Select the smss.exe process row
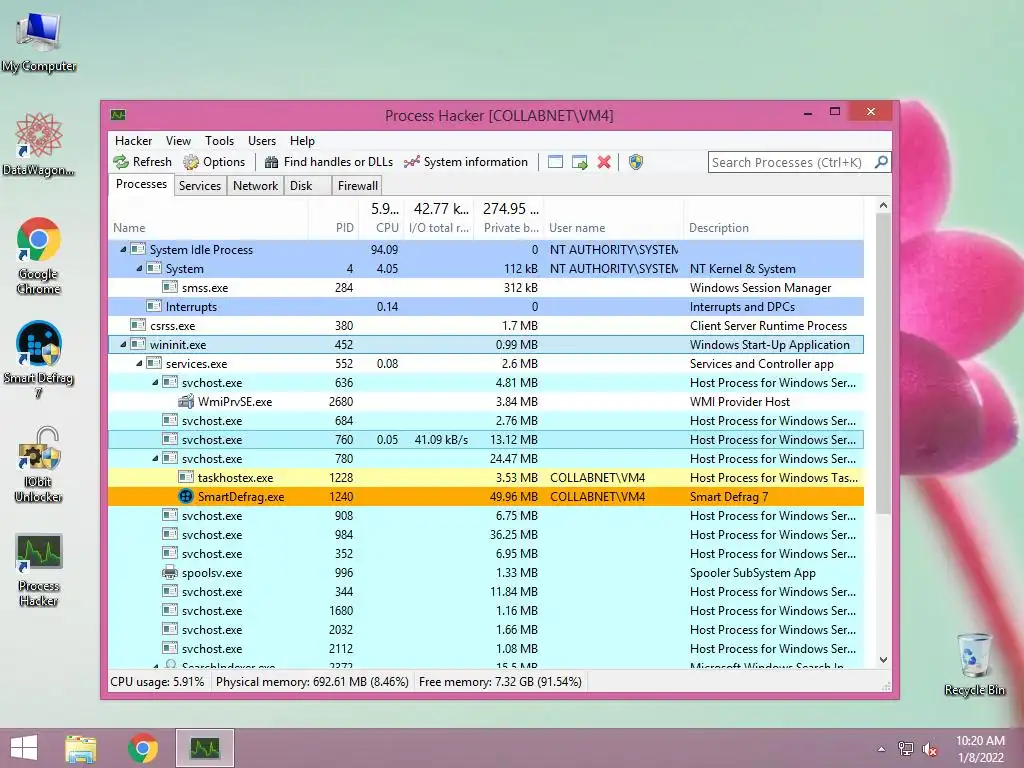This screenshot has width=1024, height=768. [486, 287]
